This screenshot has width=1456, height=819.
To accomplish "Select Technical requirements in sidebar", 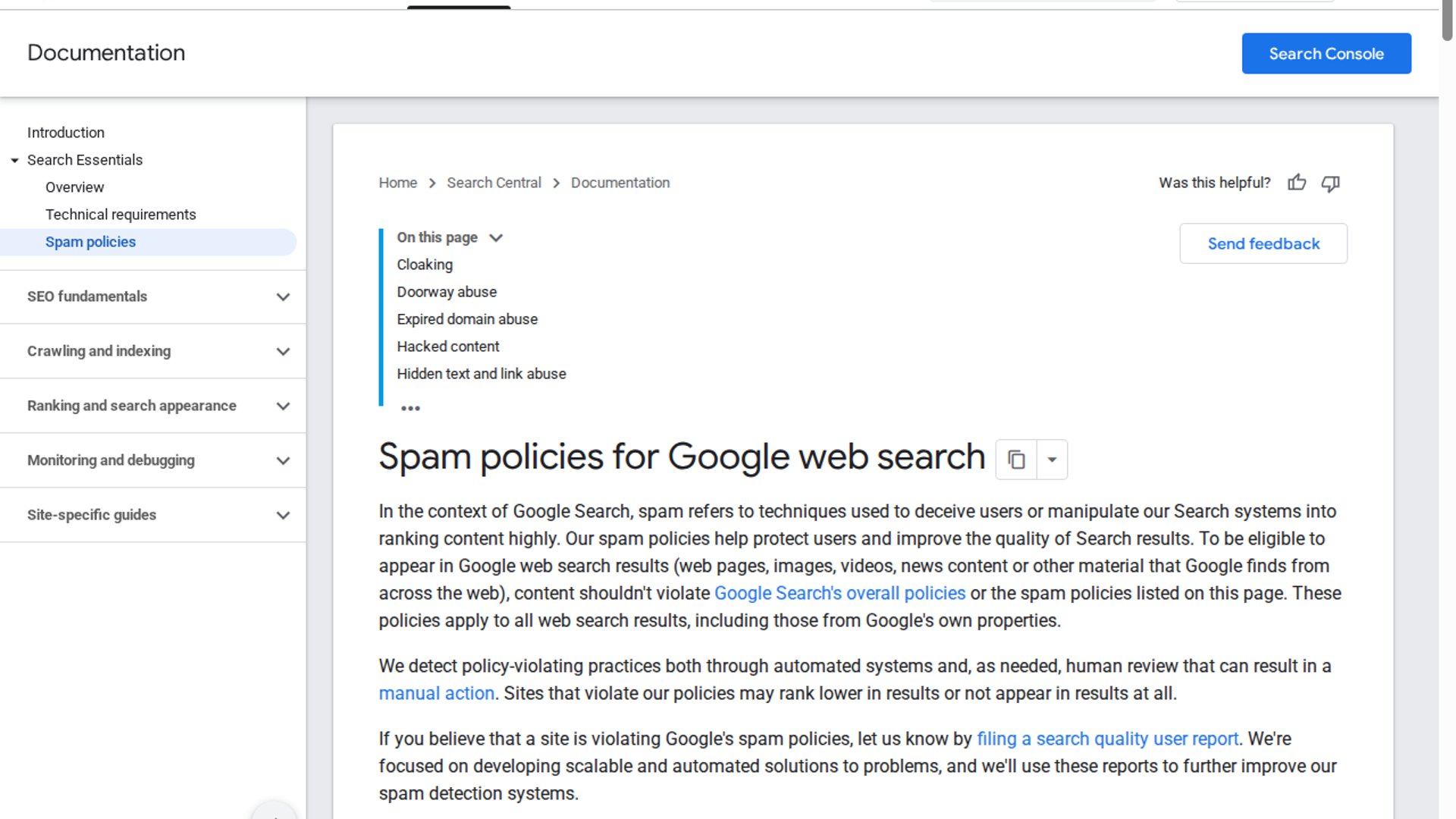I will 121,215.
